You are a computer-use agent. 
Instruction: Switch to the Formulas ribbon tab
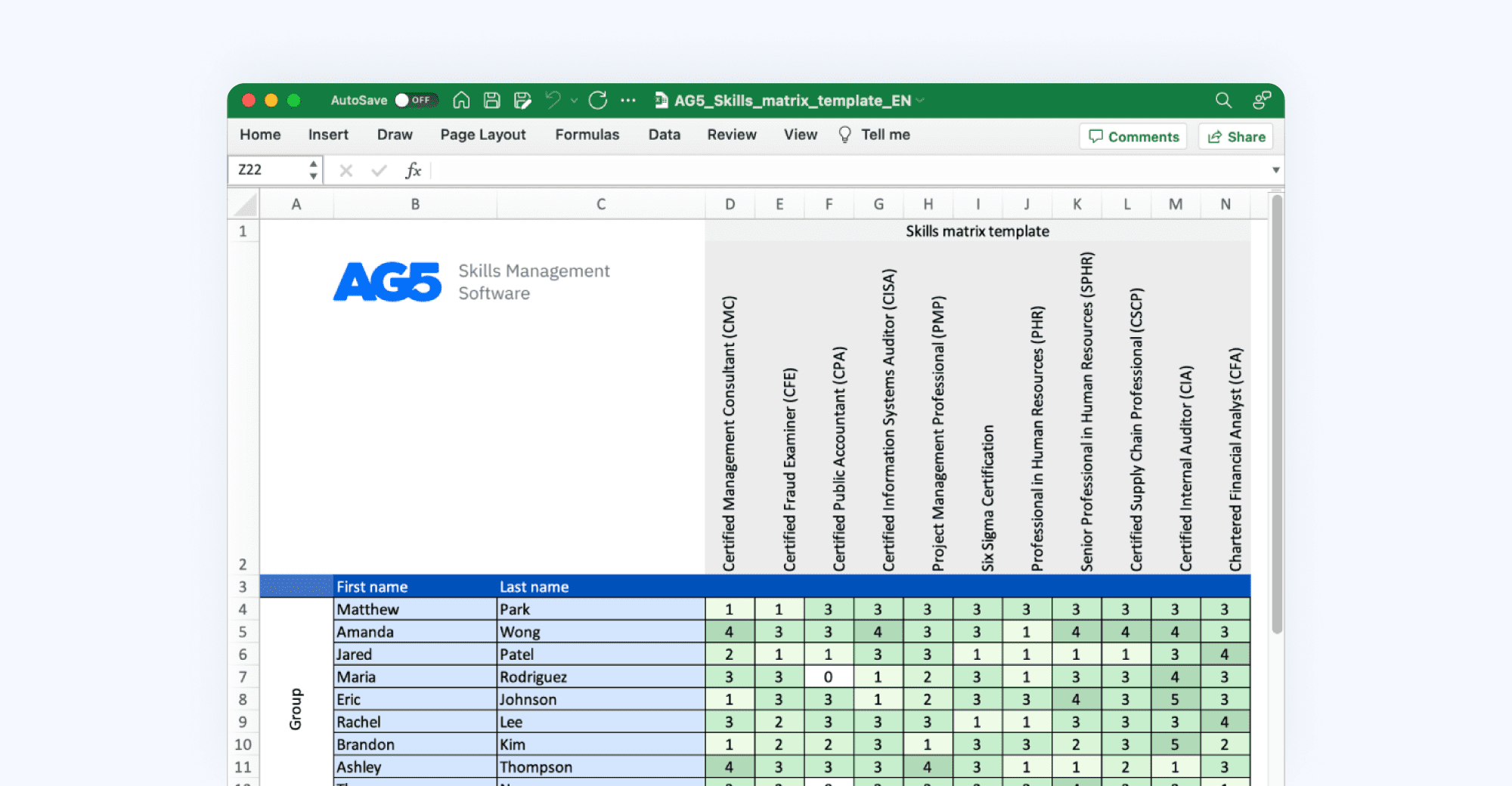587,135
